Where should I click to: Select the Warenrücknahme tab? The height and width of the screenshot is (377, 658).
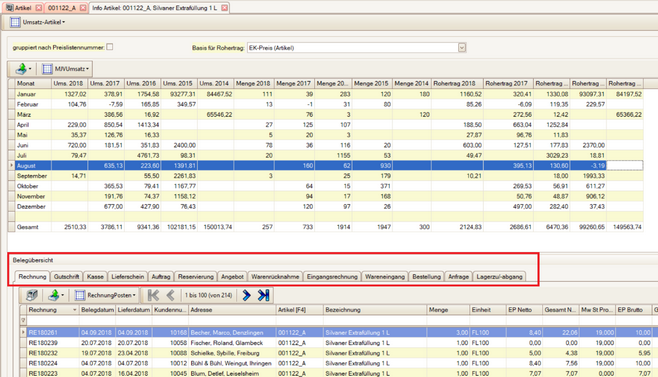tap(275, 277)
